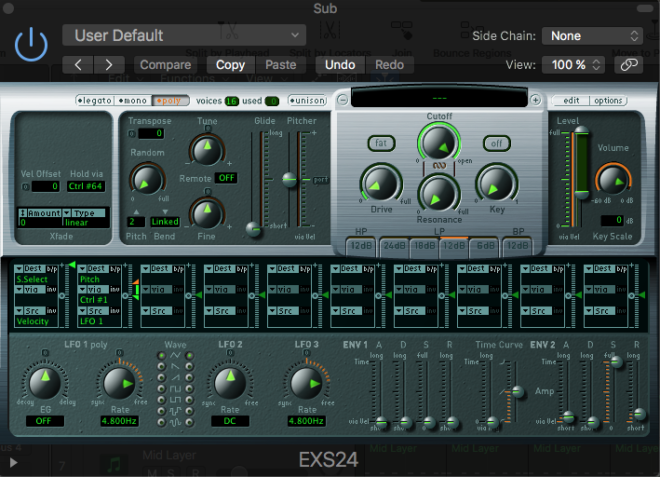Select LP 24dB filter type
Viewport: 660px width, 477px height.
(394, 246)
